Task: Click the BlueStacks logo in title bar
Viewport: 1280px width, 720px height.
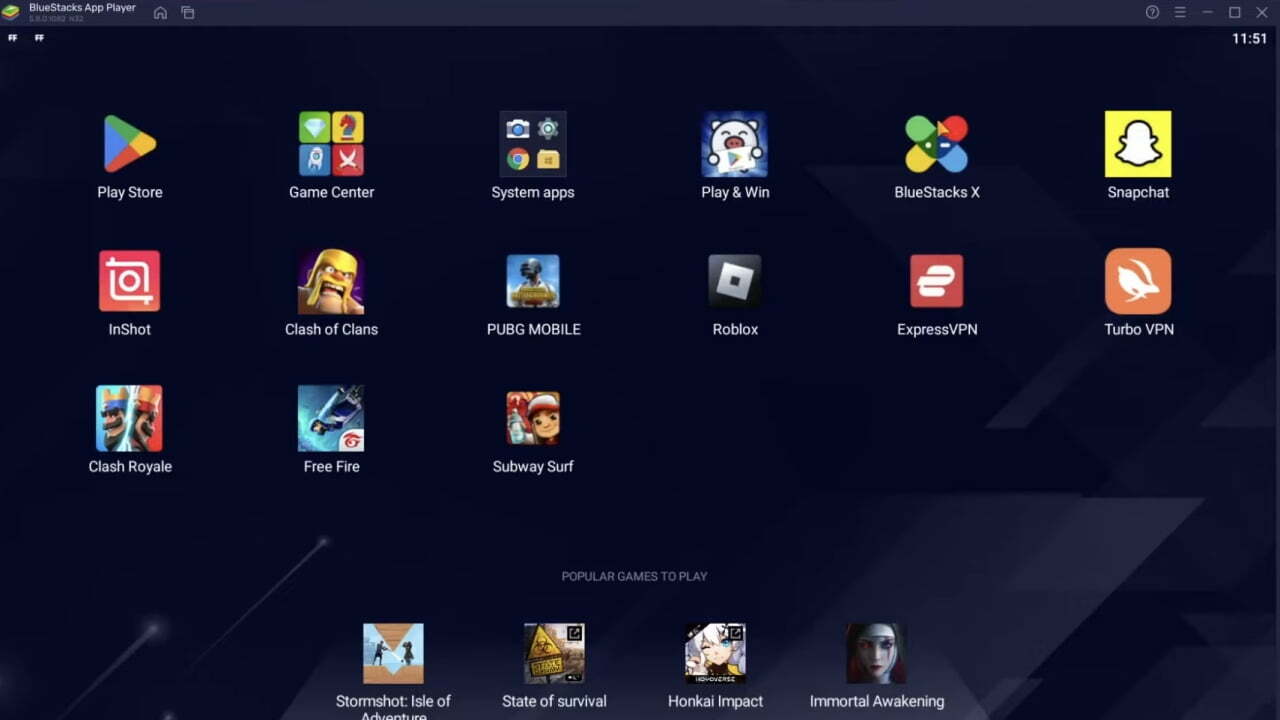Action: [x=11, y=12]
